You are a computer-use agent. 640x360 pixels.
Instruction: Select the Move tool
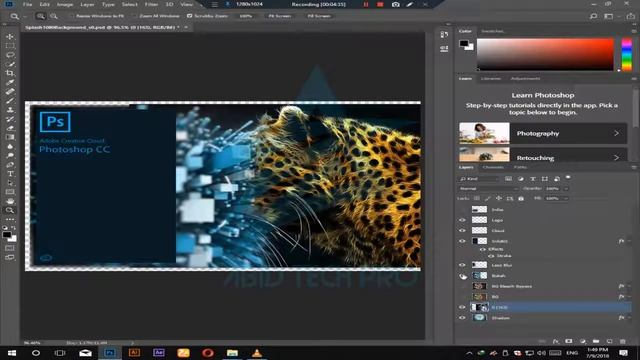point(10,36)
